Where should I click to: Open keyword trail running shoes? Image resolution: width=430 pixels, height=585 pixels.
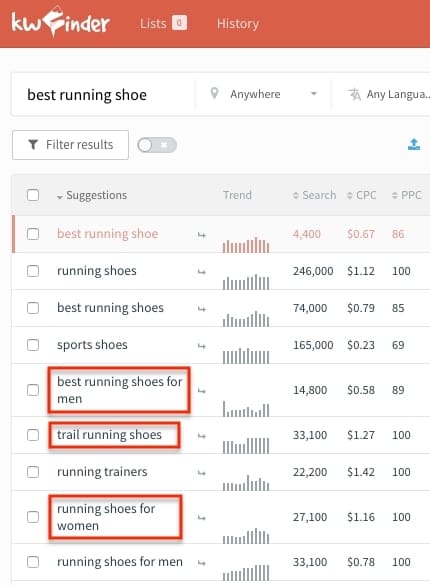109,435
